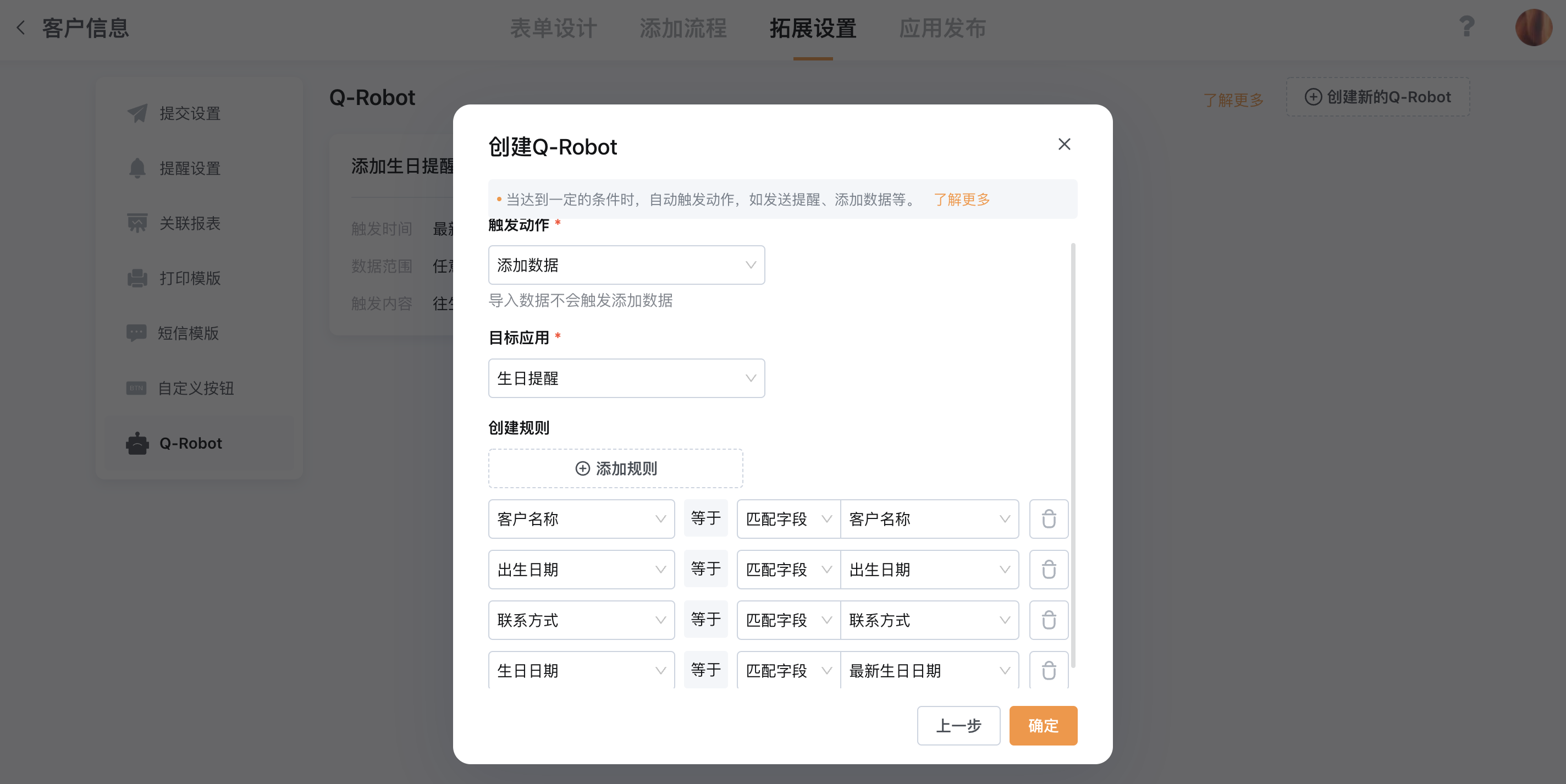Click the 短信模版 message icon

pyautogui.click(x=136, y=333)
